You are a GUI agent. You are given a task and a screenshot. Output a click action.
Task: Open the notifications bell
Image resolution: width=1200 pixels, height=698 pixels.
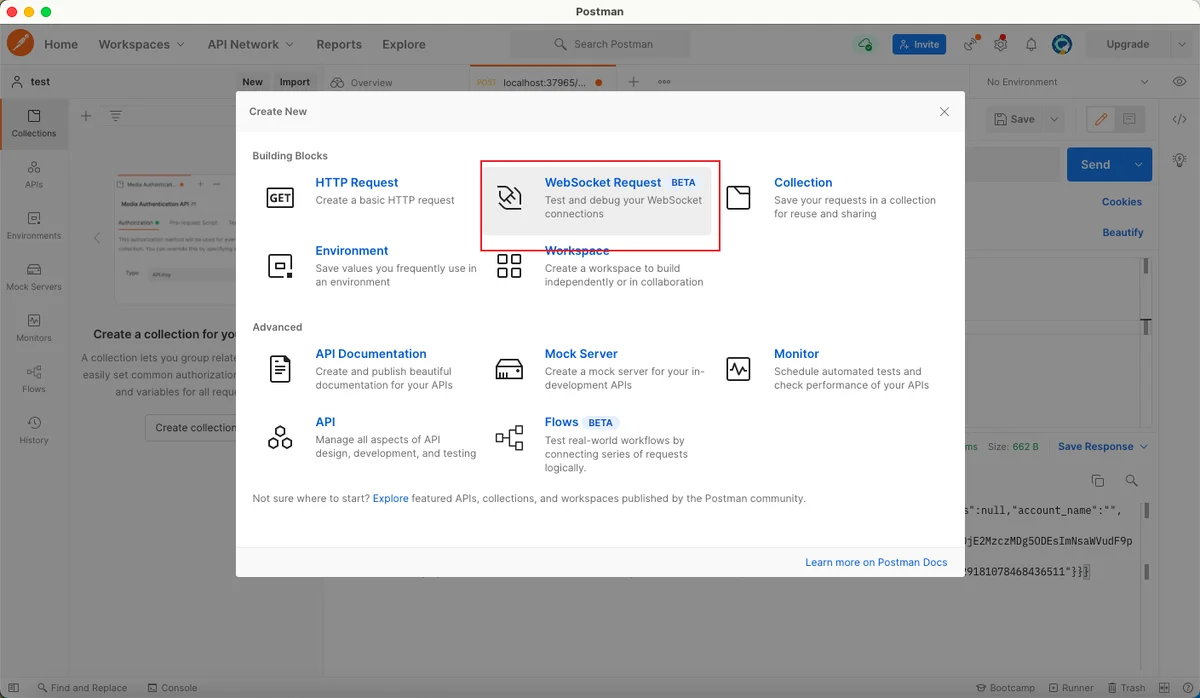point(1031,44)
